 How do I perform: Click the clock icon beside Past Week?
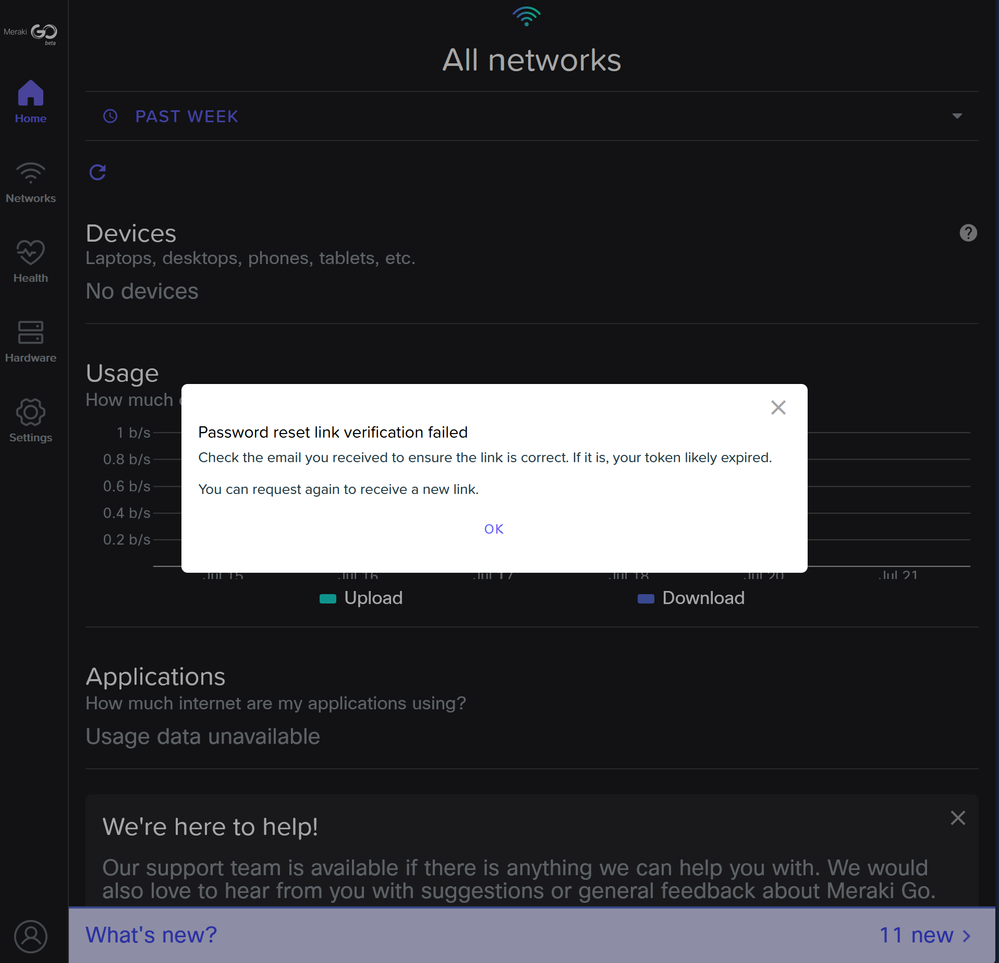coord(111,116)
